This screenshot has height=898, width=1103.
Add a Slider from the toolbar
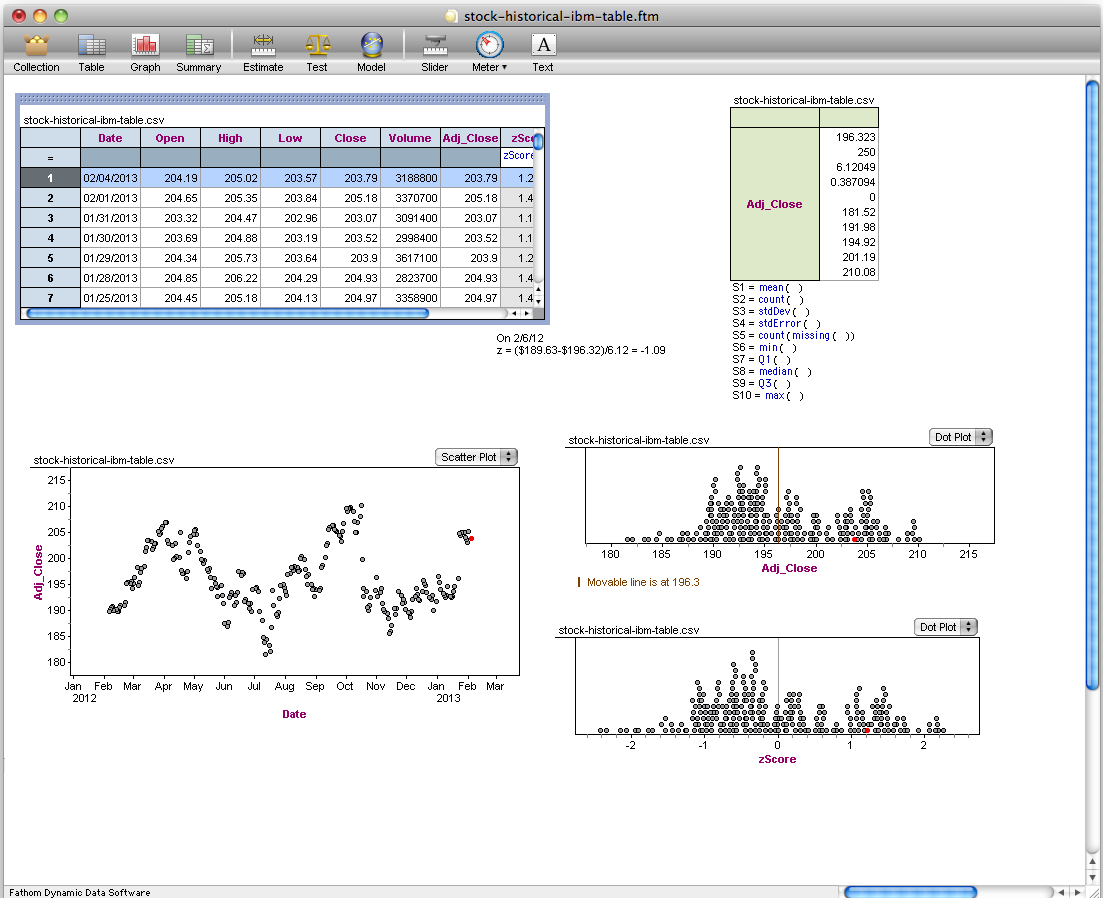[x=434, y=46]
